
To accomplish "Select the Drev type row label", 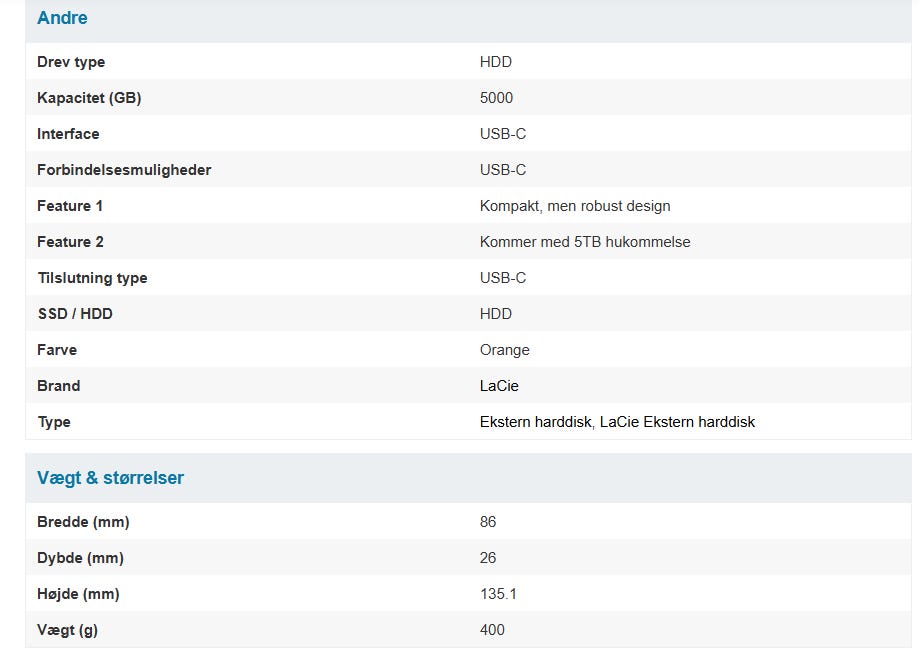I will pos(71,62).
